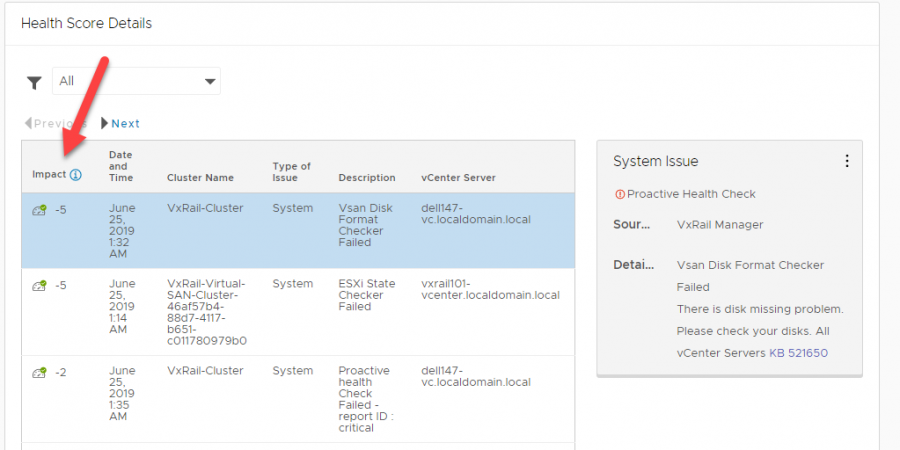Select the Proactive health Check Failed row
900x450 pixels.
coord(298,399)
